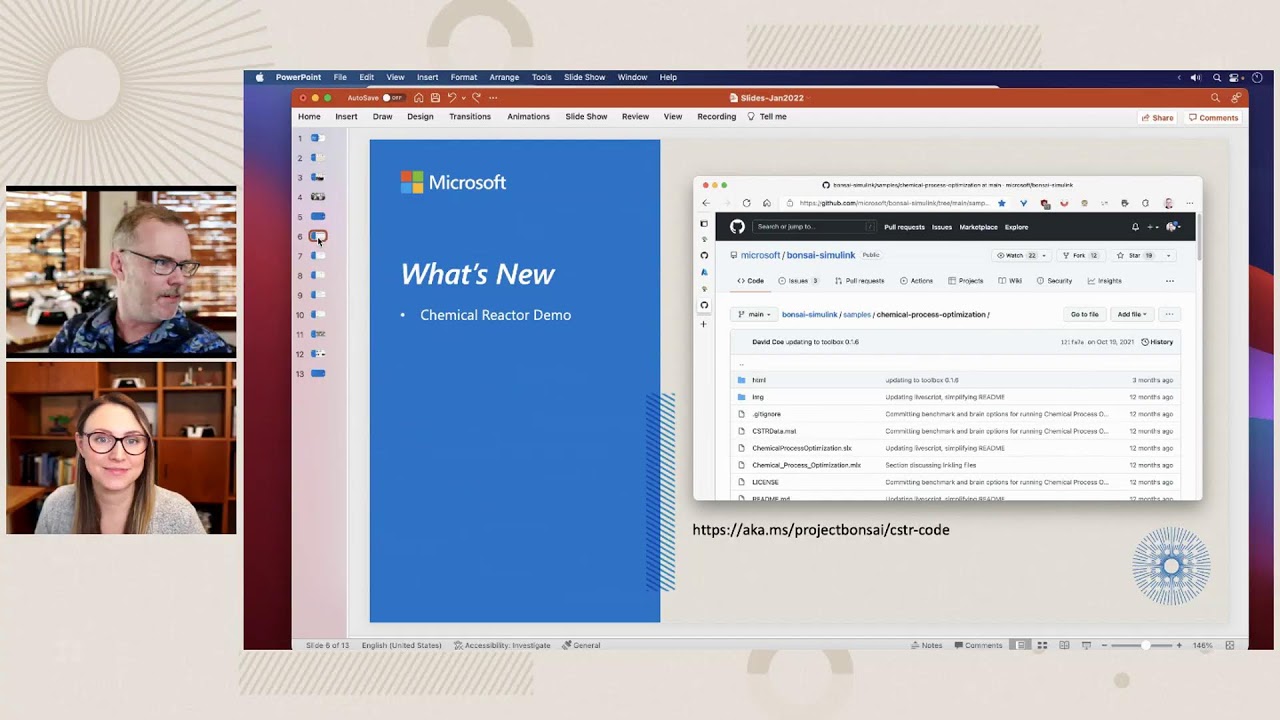Open the Help menu

pos(668,77)
